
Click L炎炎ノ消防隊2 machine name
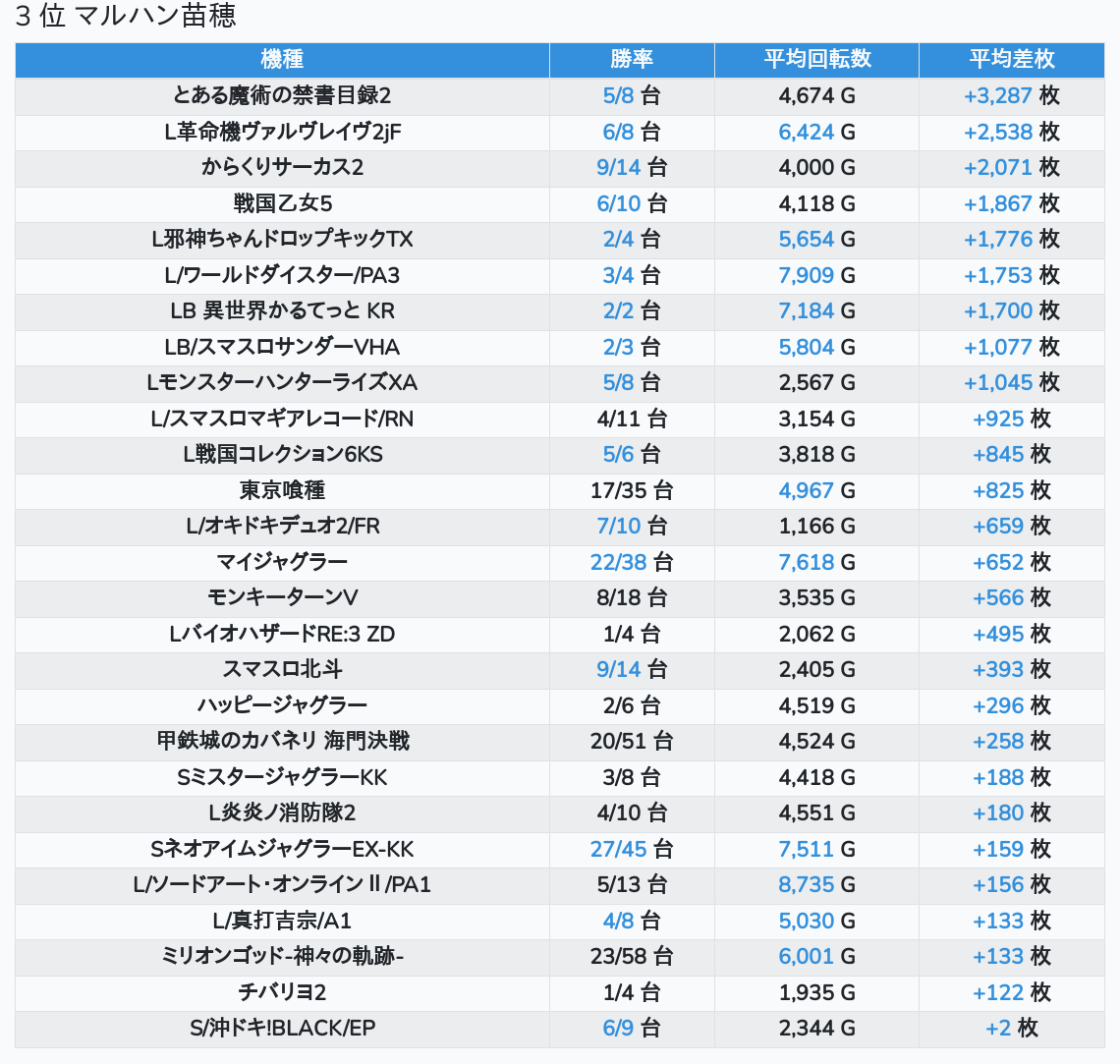coord(282,813)
